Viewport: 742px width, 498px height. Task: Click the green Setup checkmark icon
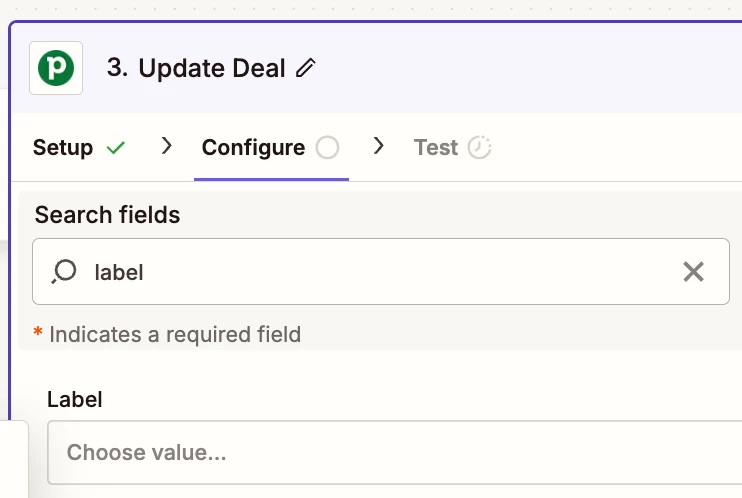tap(115, 148)
